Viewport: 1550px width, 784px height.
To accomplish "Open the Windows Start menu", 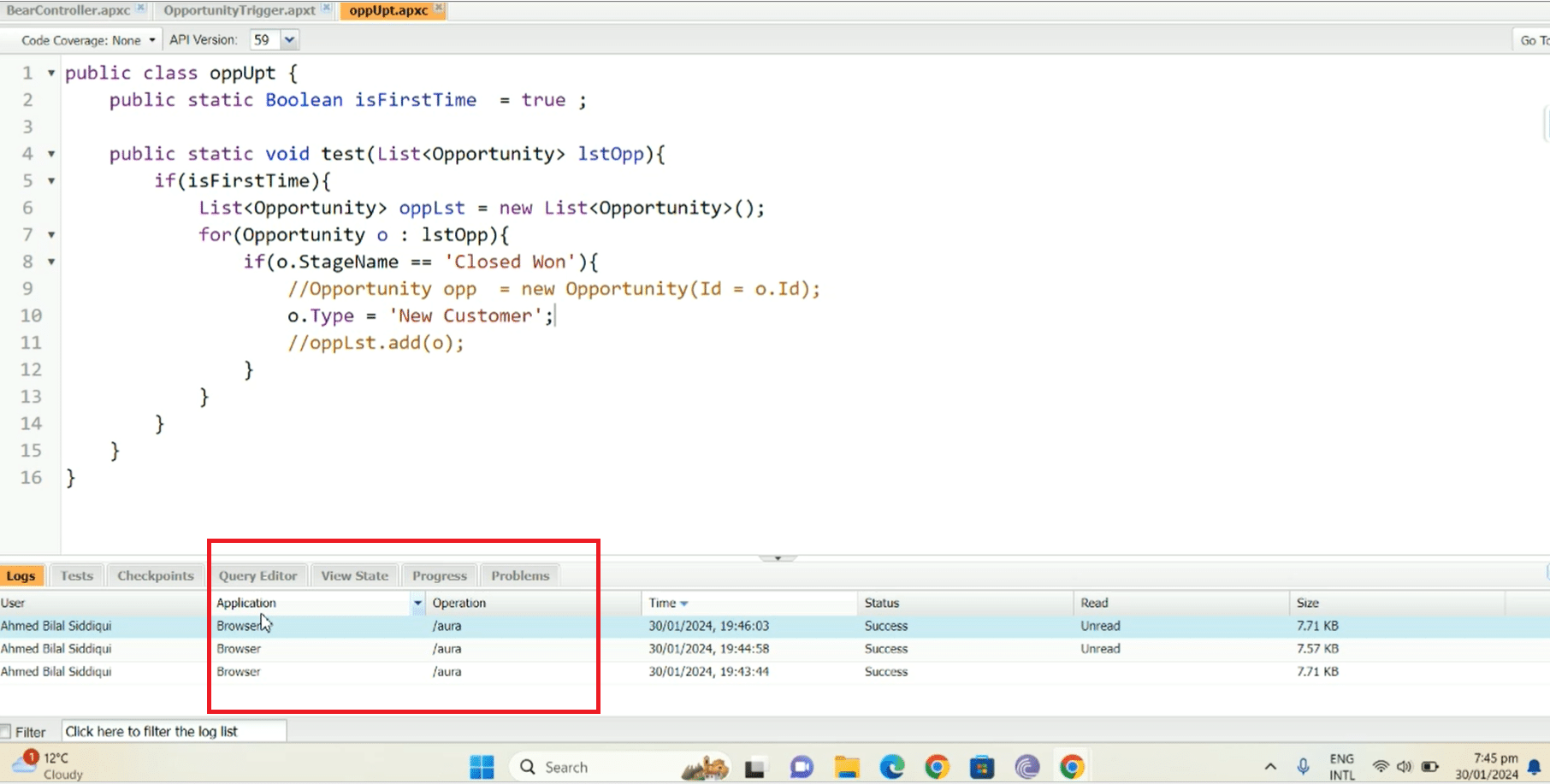I will (482, 767).
